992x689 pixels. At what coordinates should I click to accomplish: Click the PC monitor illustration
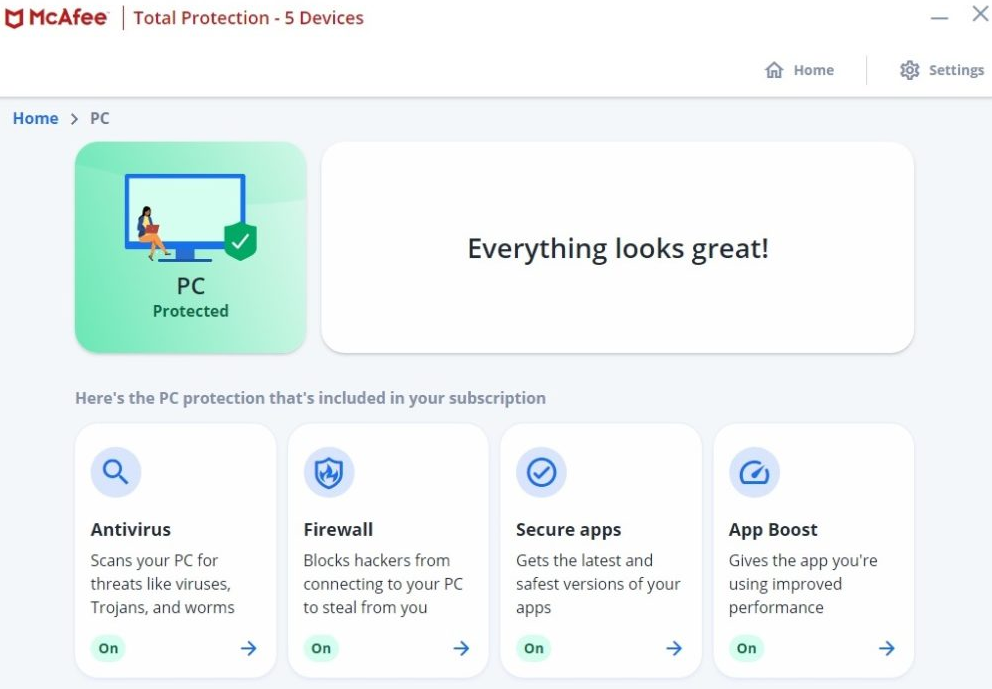185,215
